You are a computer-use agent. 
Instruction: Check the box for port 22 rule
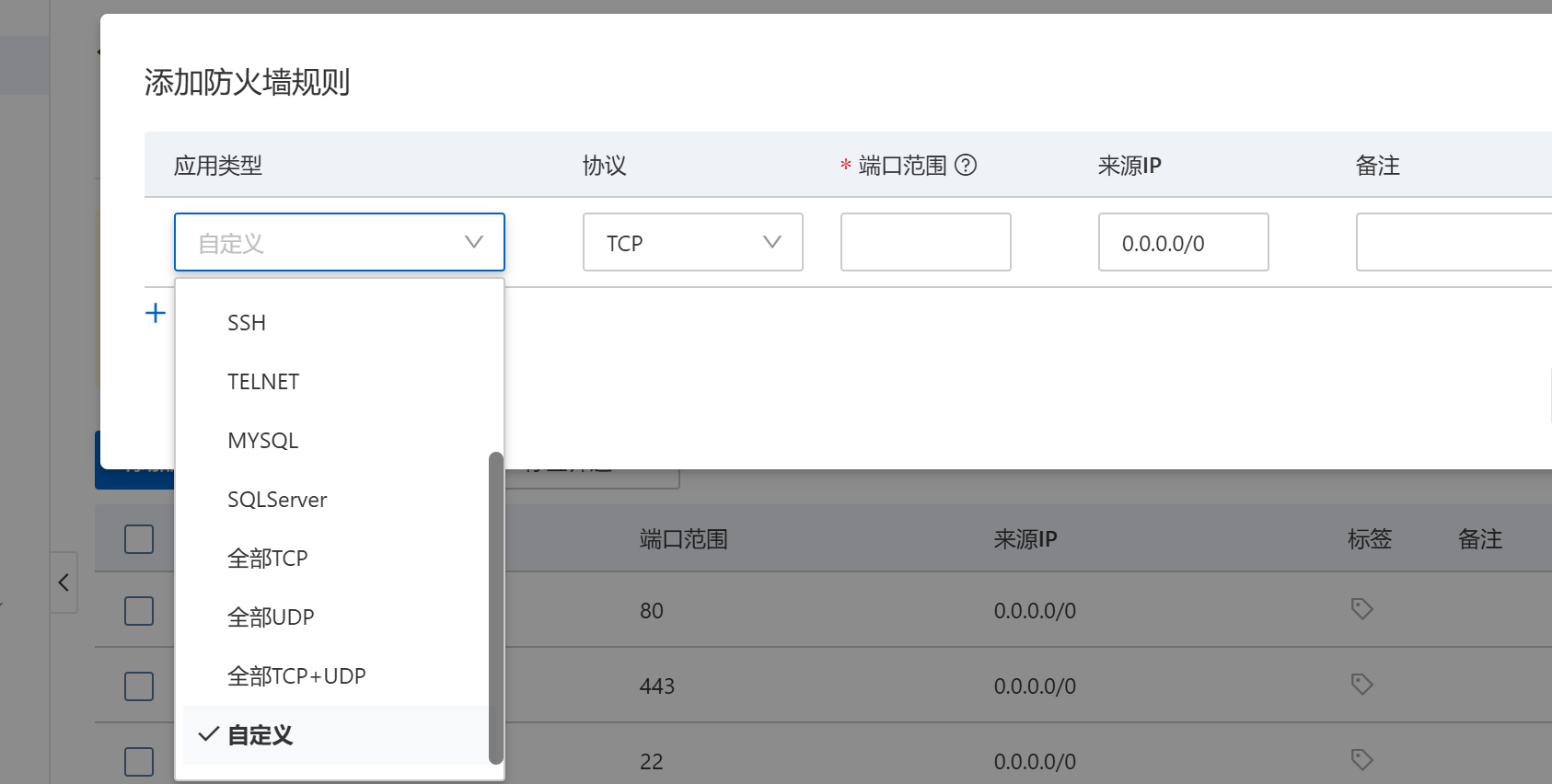(x=139, y=762)
